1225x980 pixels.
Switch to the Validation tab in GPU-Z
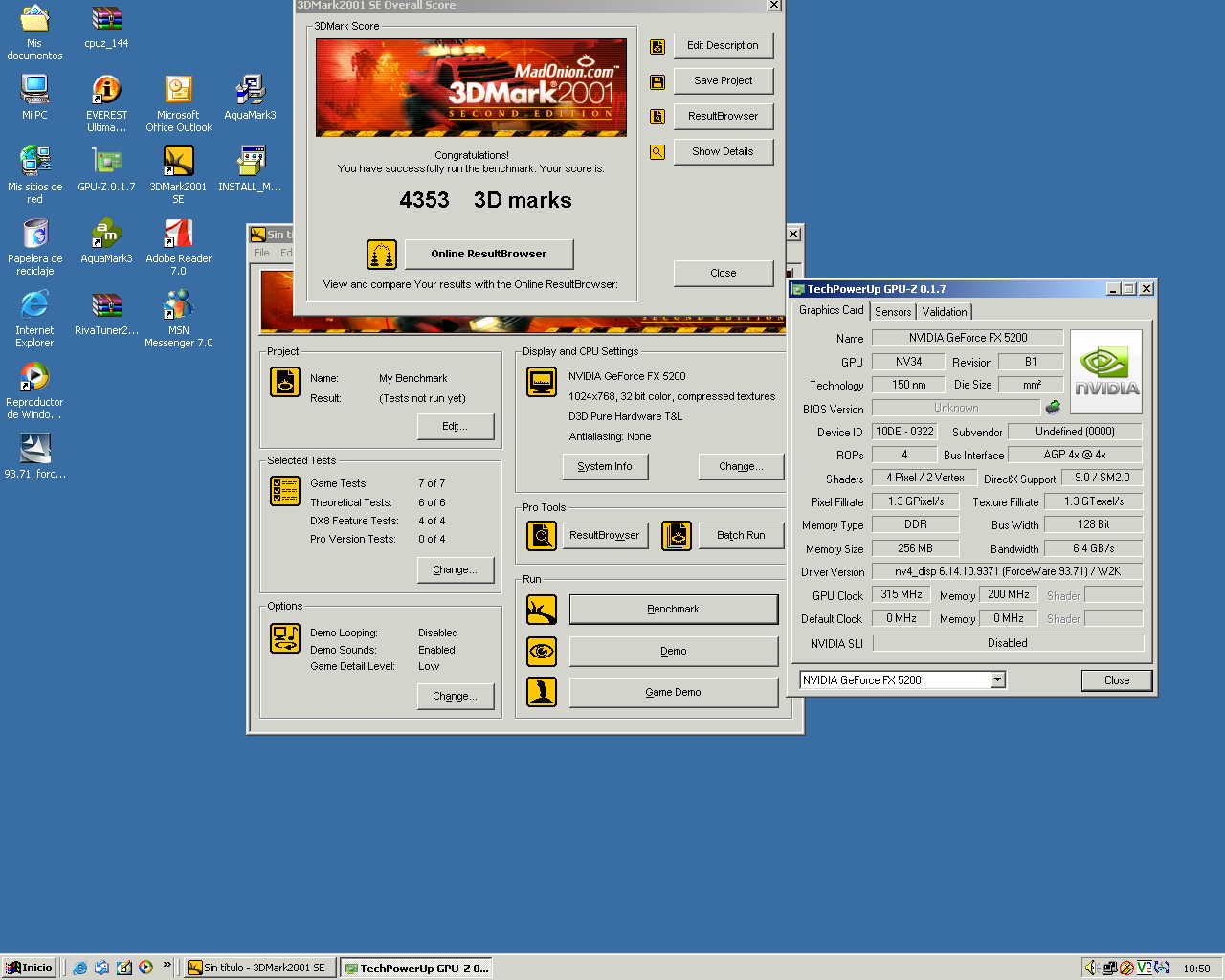pos(945,312)
